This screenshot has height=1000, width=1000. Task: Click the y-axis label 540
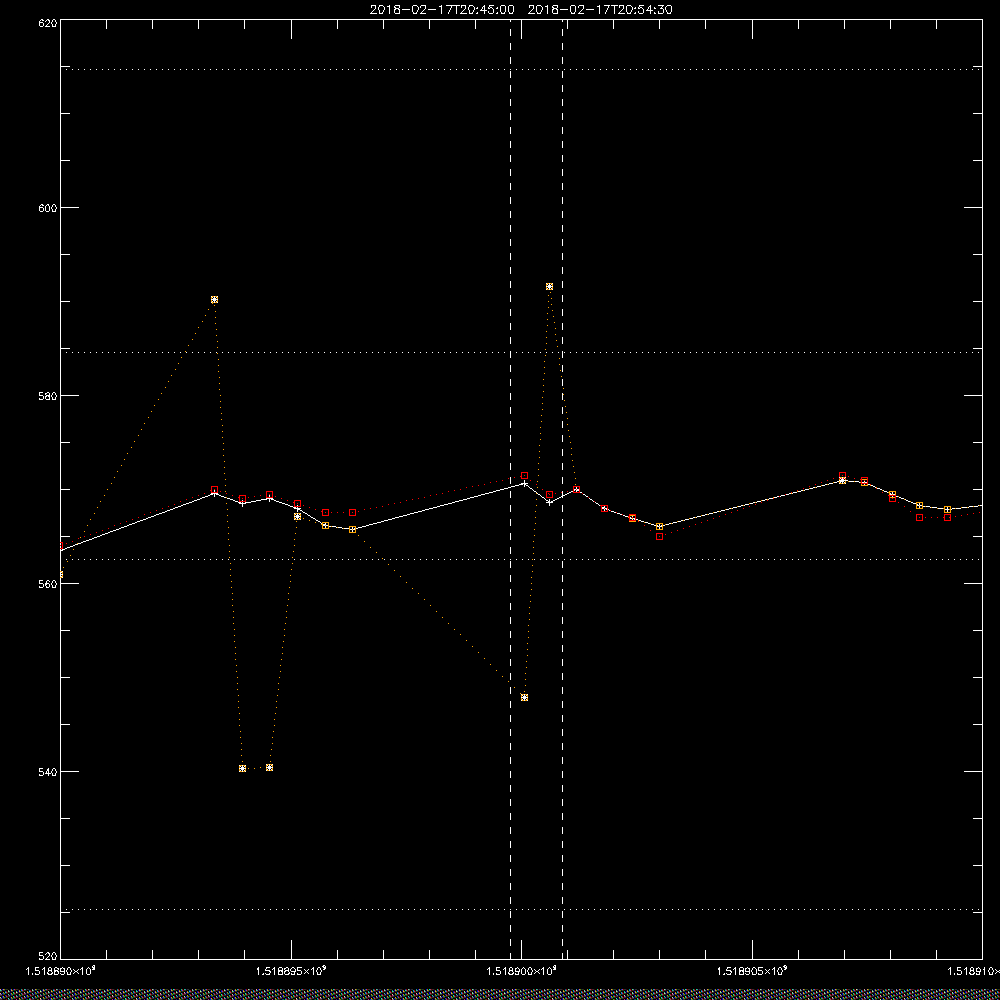[x=48, y=772]
